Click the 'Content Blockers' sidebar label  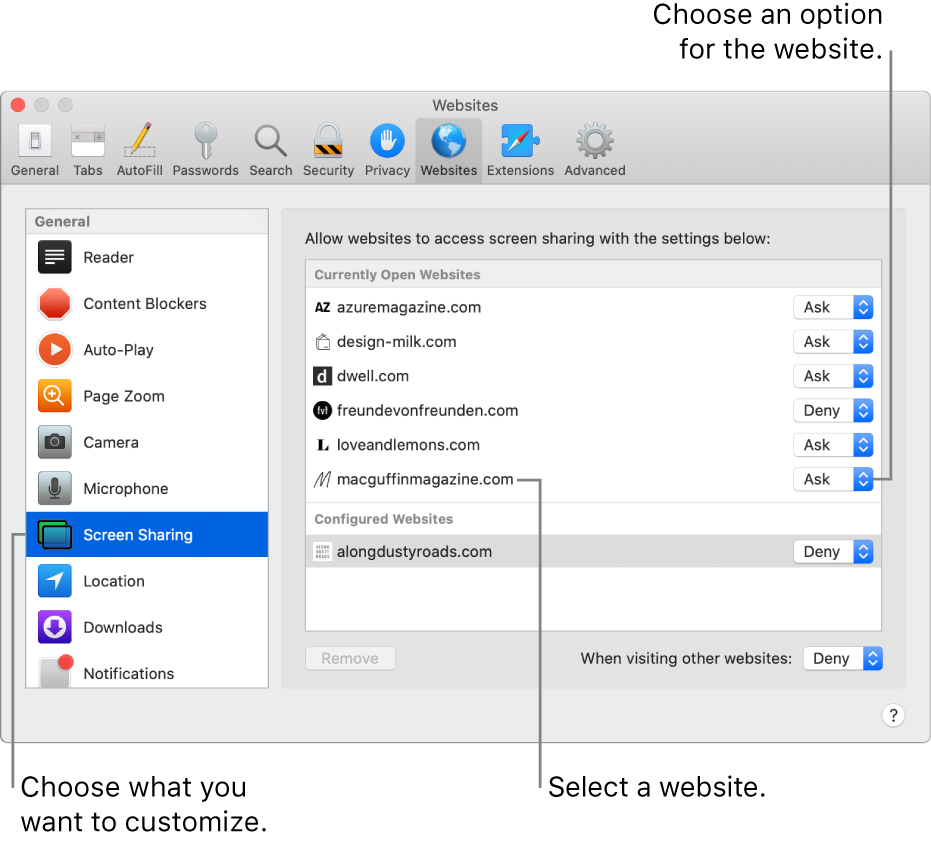(145, 303)
